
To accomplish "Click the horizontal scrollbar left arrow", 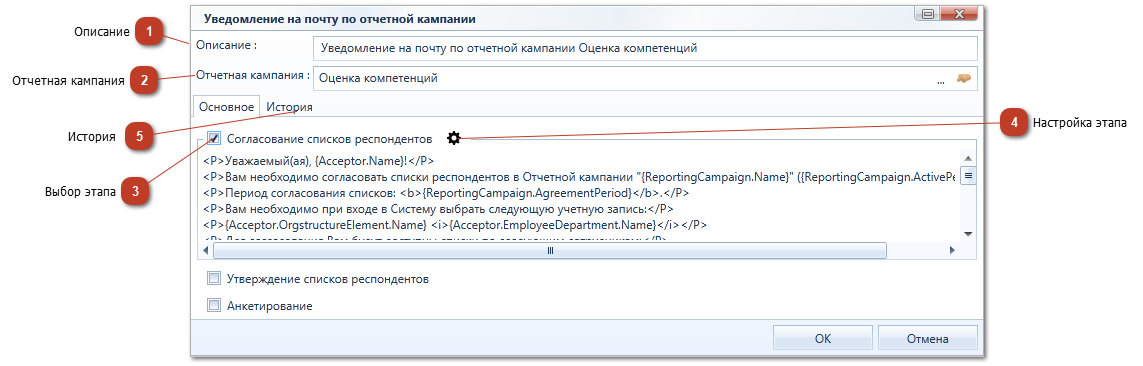I will tap(206, 250).
